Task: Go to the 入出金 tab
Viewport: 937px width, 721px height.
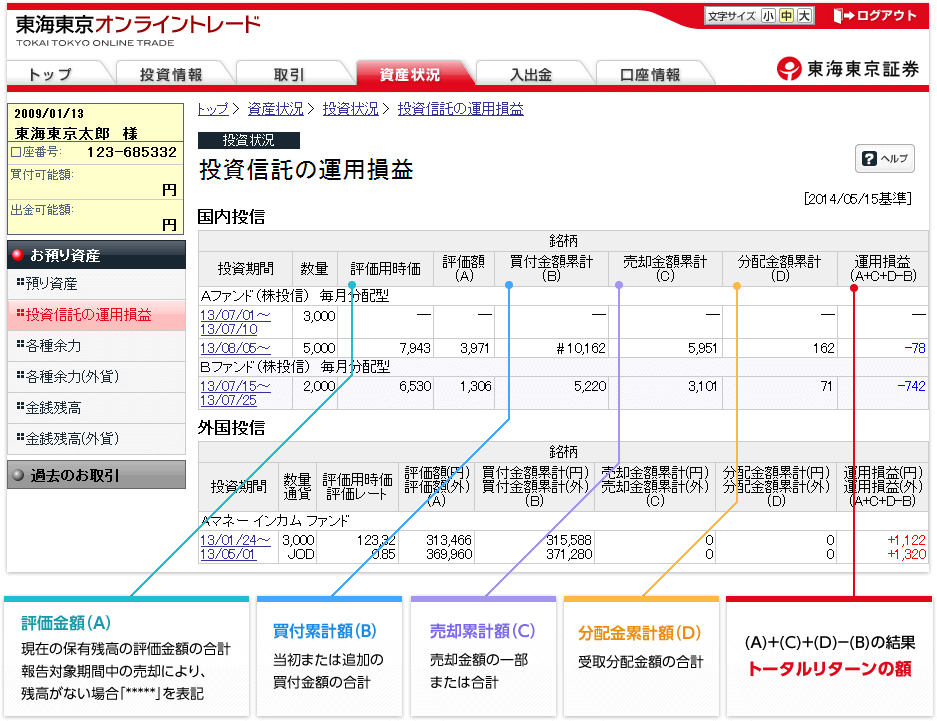Action: pos(532,74)
